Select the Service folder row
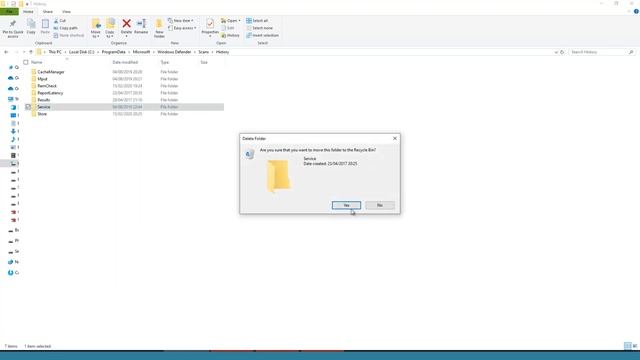Screen dimensions: 640x360 click(x=124, y=107)
